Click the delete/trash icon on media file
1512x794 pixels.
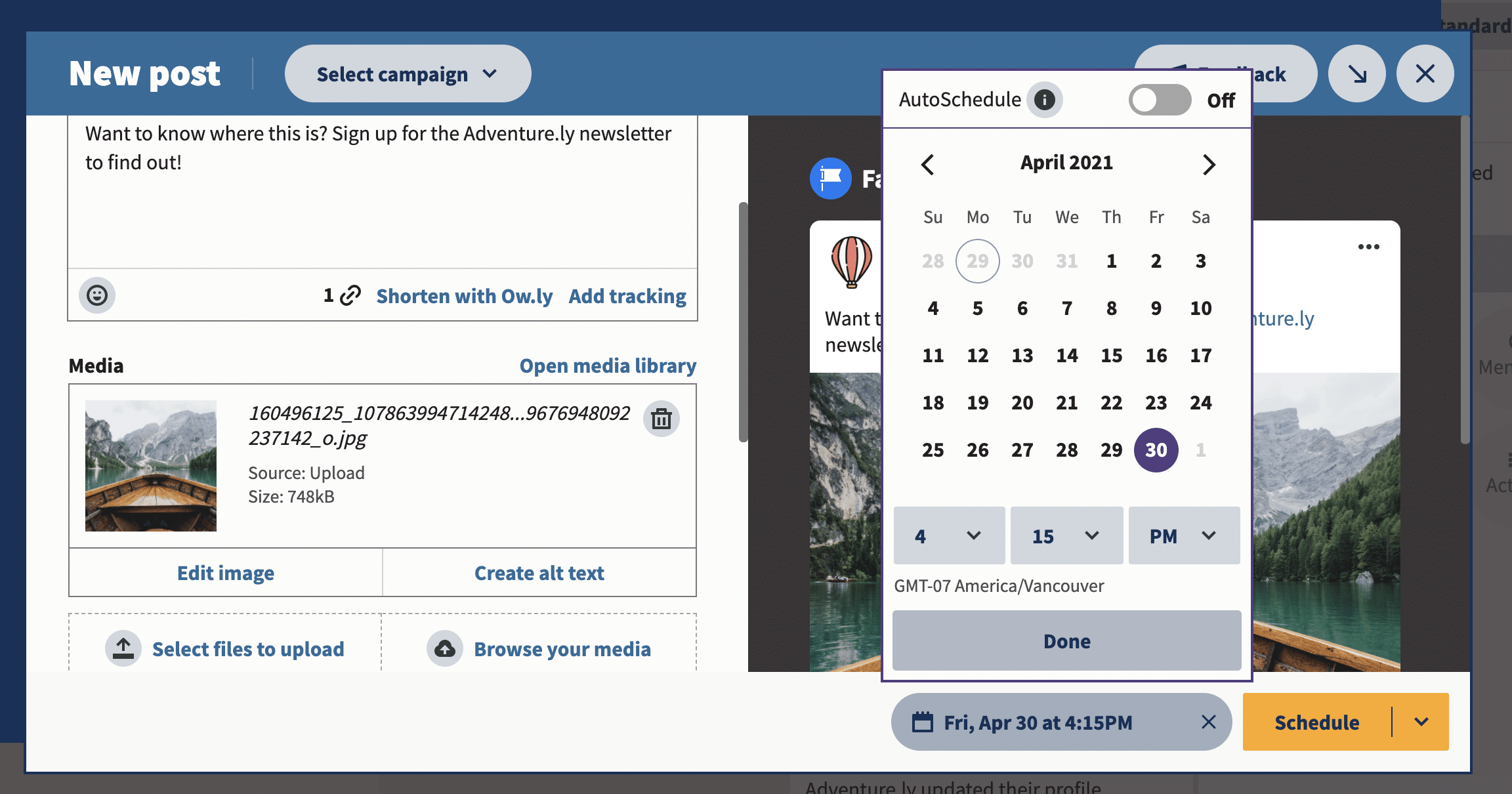(660, 418)
